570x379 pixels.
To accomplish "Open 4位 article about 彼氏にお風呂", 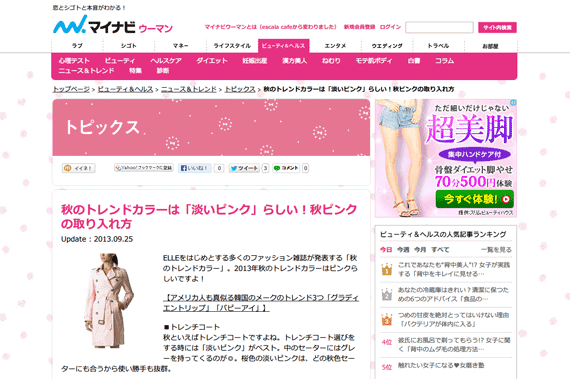I will tap(454, 344).
